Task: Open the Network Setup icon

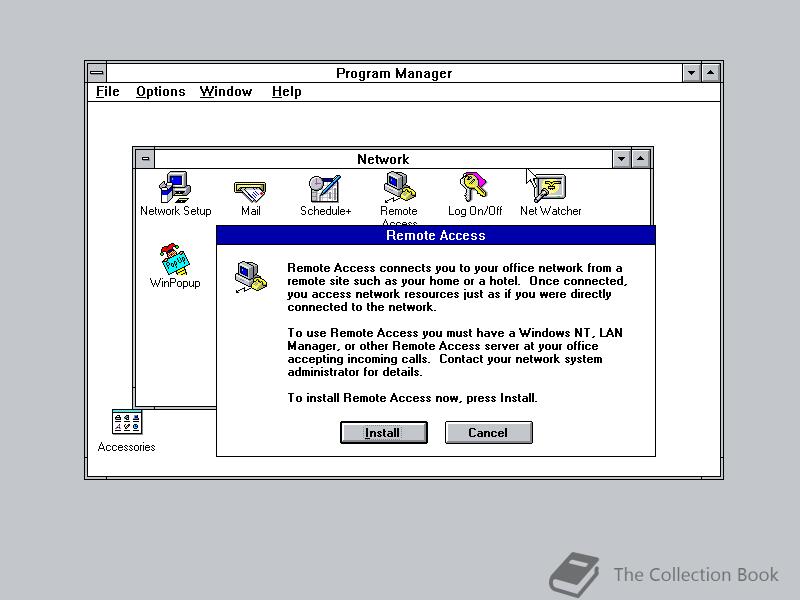Action: click(x=175, y=187)
